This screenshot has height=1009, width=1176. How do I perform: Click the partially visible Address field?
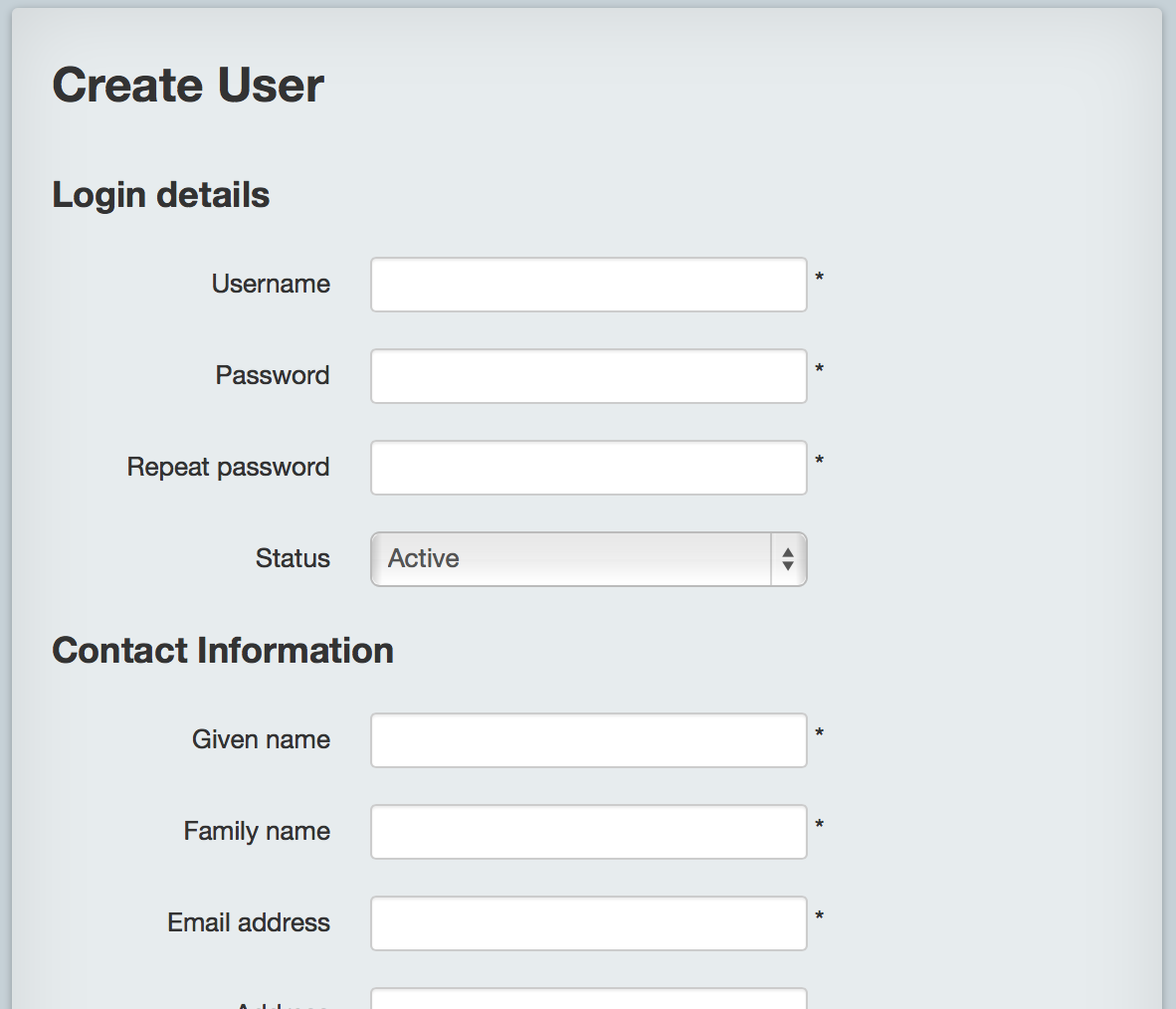(589, 998)
